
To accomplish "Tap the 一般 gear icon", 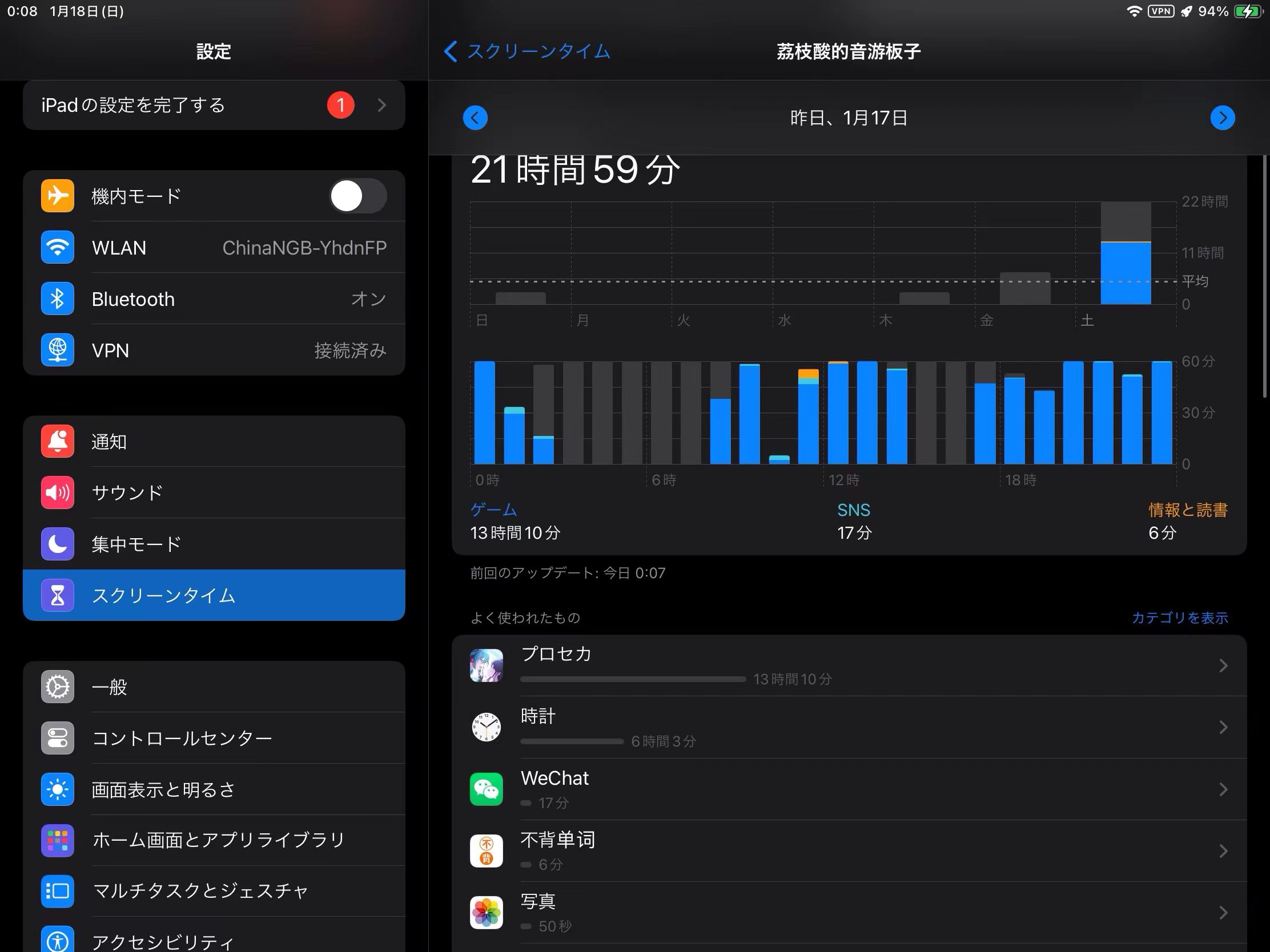I will coord(58,687).
